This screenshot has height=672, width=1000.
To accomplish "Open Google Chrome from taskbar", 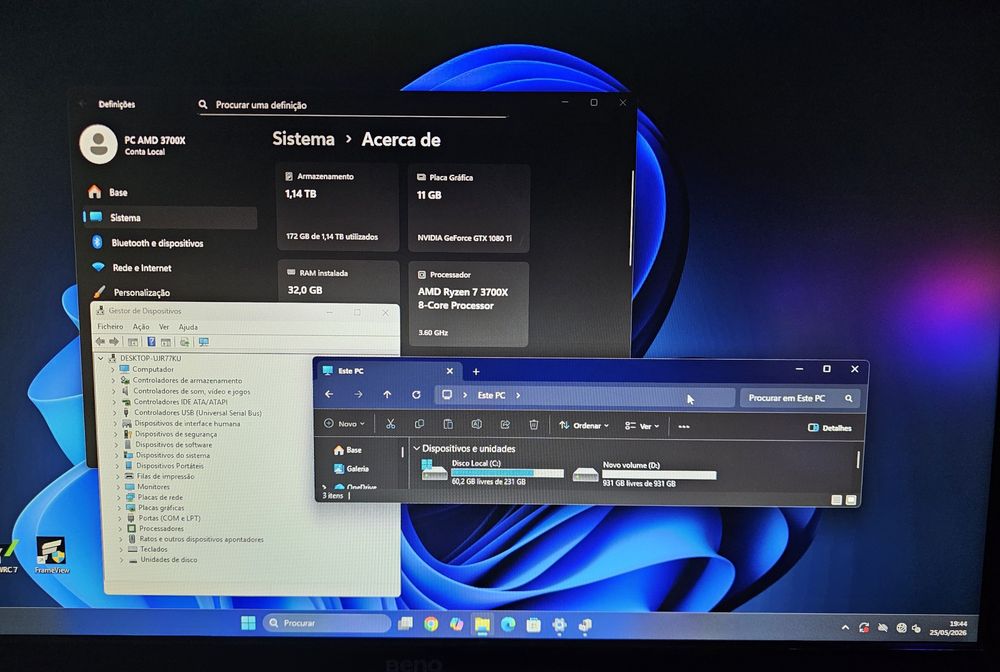I will (431, 624).
